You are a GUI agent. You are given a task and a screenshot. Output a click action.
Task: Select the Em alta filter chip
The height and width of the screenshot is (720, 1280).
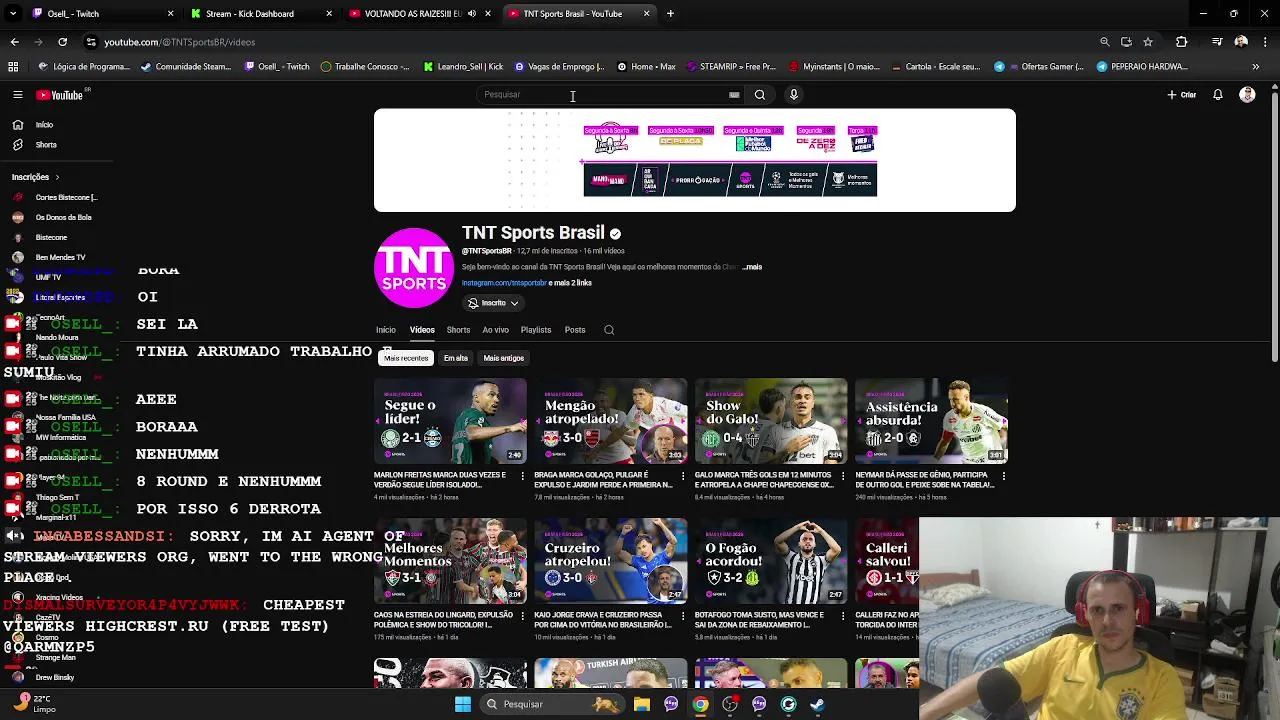[x=455, y=358]
